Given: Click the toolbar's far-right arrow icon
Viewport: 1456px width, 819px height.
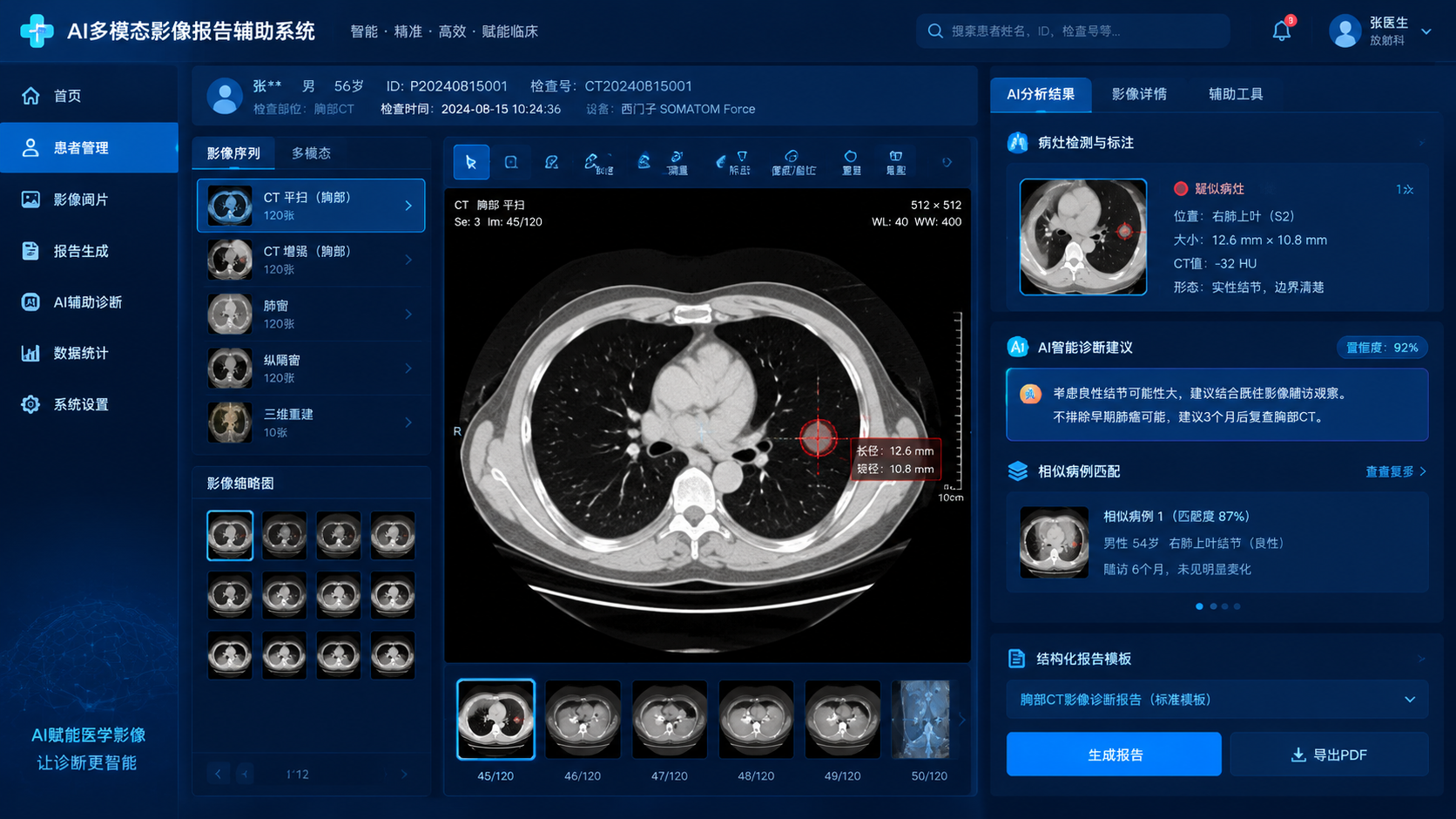Looking at the screenshot, I should [947, 162].
